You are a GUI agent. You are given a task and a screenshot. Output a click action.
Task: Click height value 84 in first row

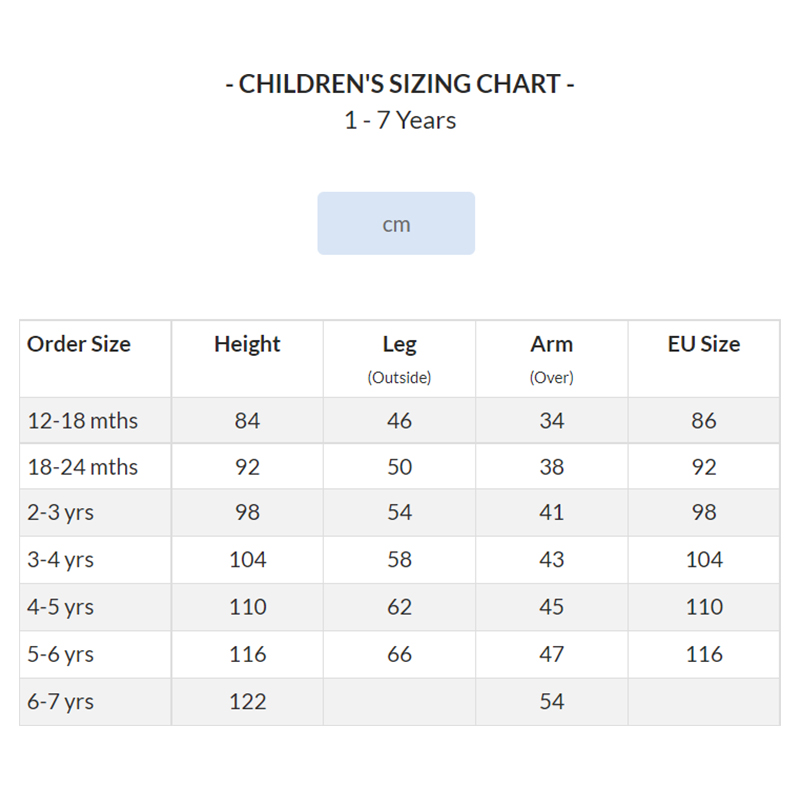pyautogui.click(x=247, y=421)
